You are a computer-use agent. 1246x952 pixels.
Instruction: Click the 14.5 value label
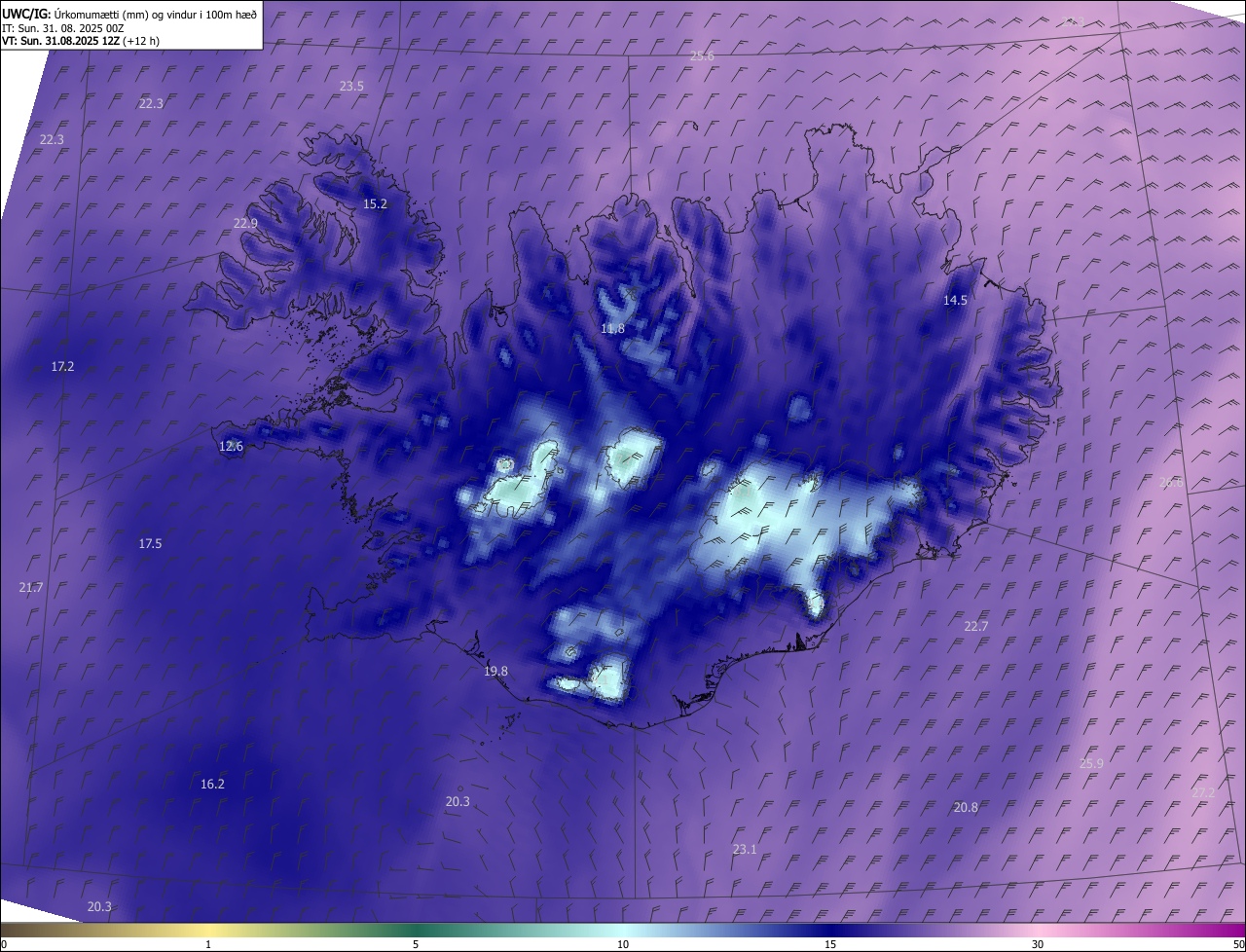[x=955, y=301]
